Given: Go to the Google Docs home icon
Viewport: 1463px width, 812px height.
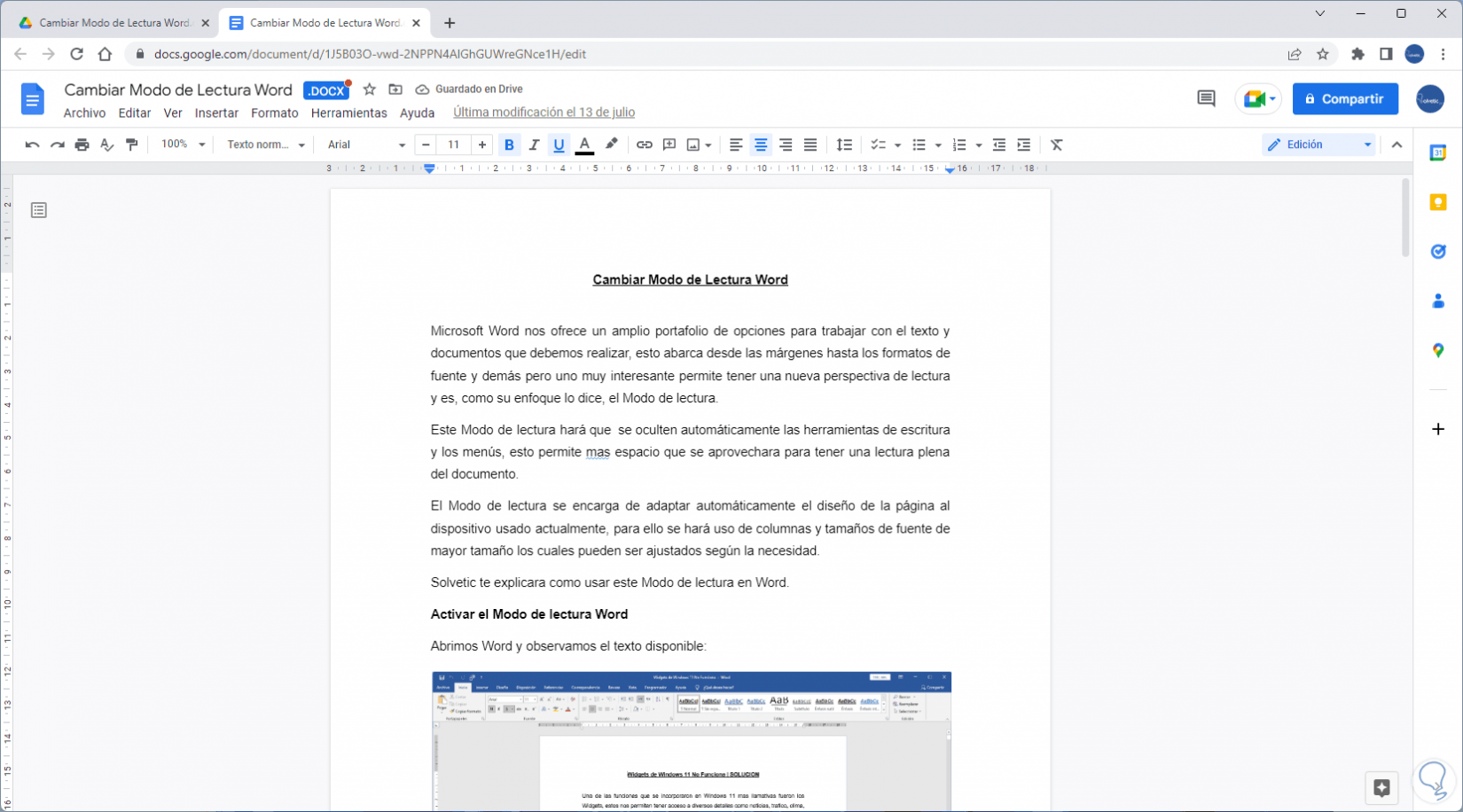Looking at the screenshot, I should point(33,99).
